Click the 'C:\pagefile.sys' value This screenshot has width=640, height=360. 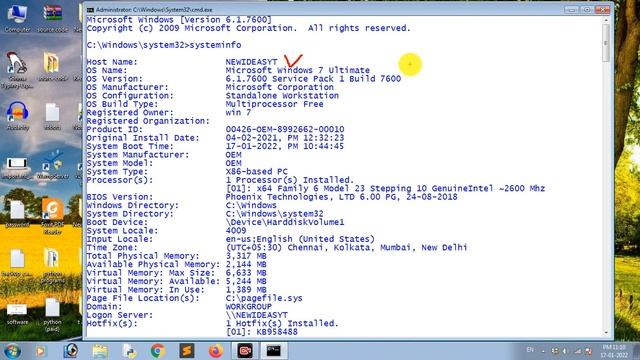pos(264,298)
